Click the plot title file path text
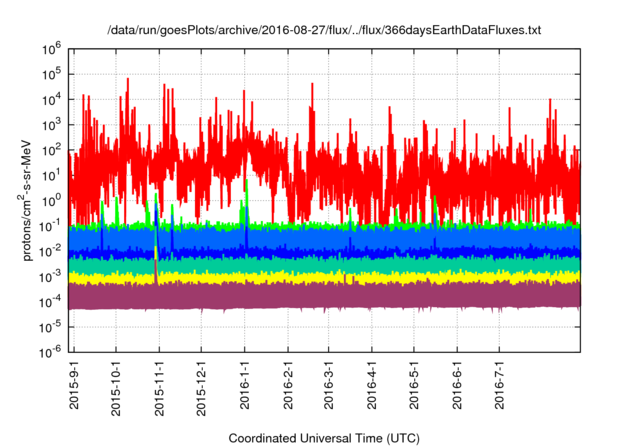Viewport: 640px width, 448px height. (x=324, y=30)
